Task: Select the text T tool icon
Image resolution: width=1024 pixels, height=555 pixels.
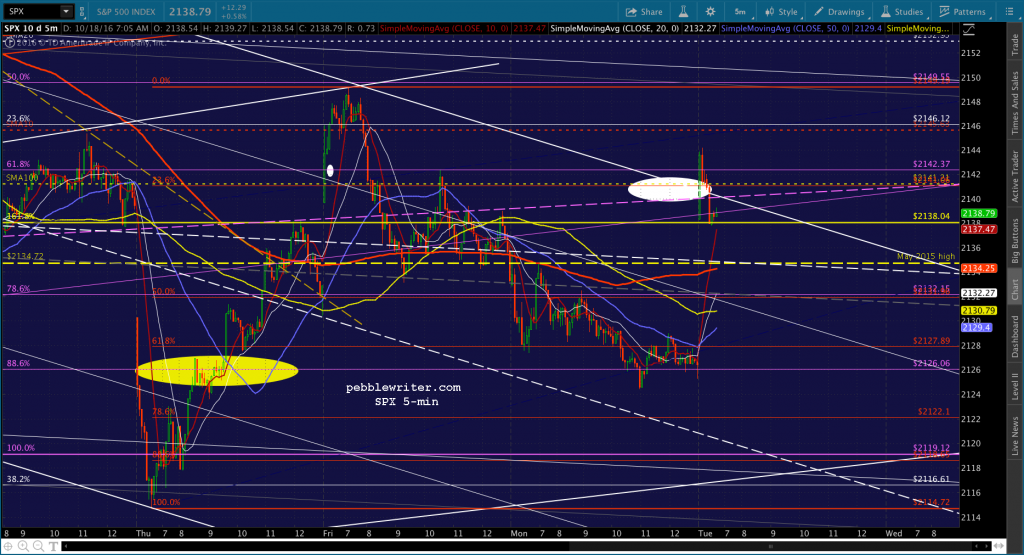Action: (53, 547)
